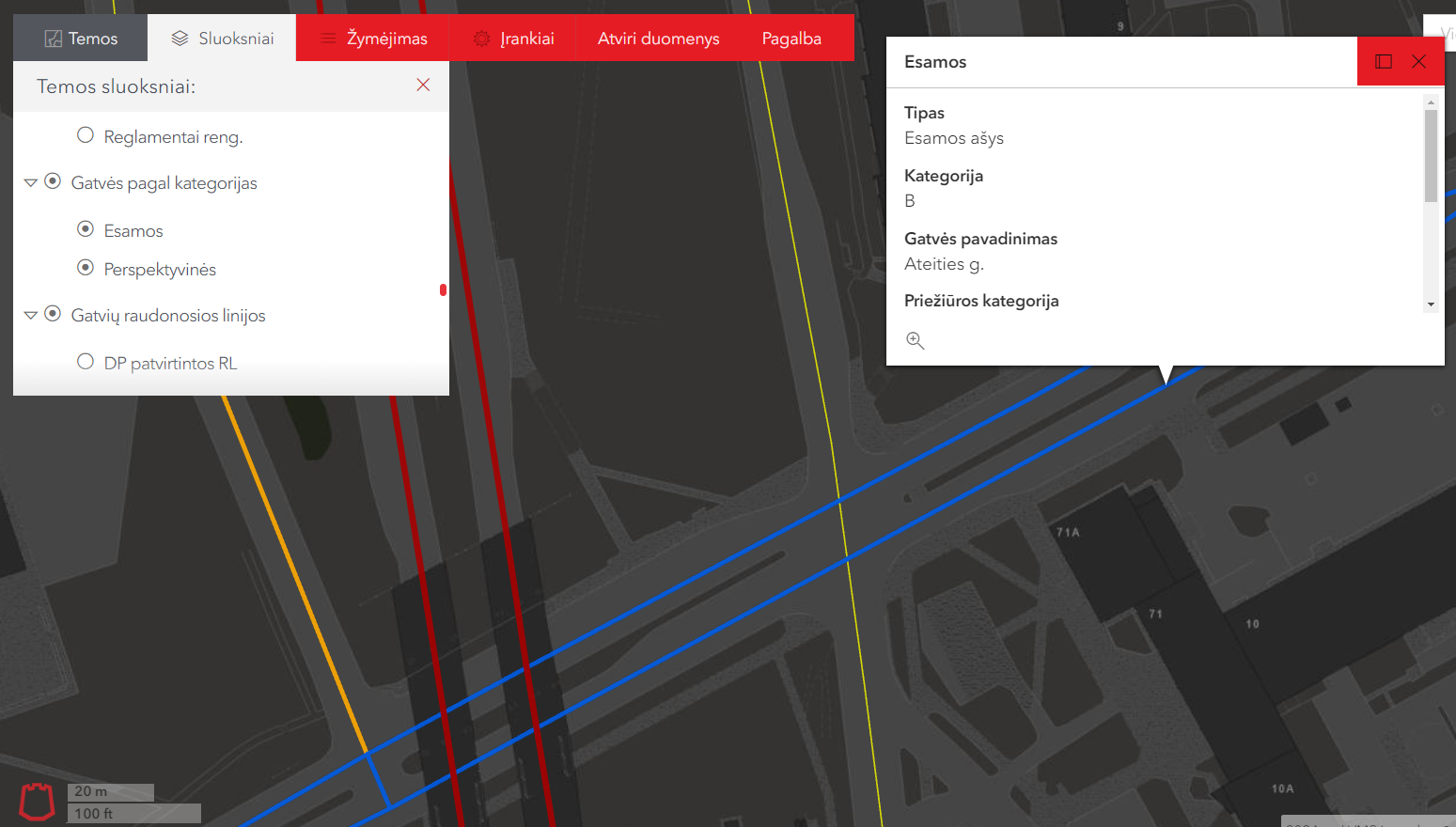Image resolution: width=1456 pixels, height=827 pixels.
Task: Click the Gatvių raudonosios linijos label
Action: (x=168, y=316)
